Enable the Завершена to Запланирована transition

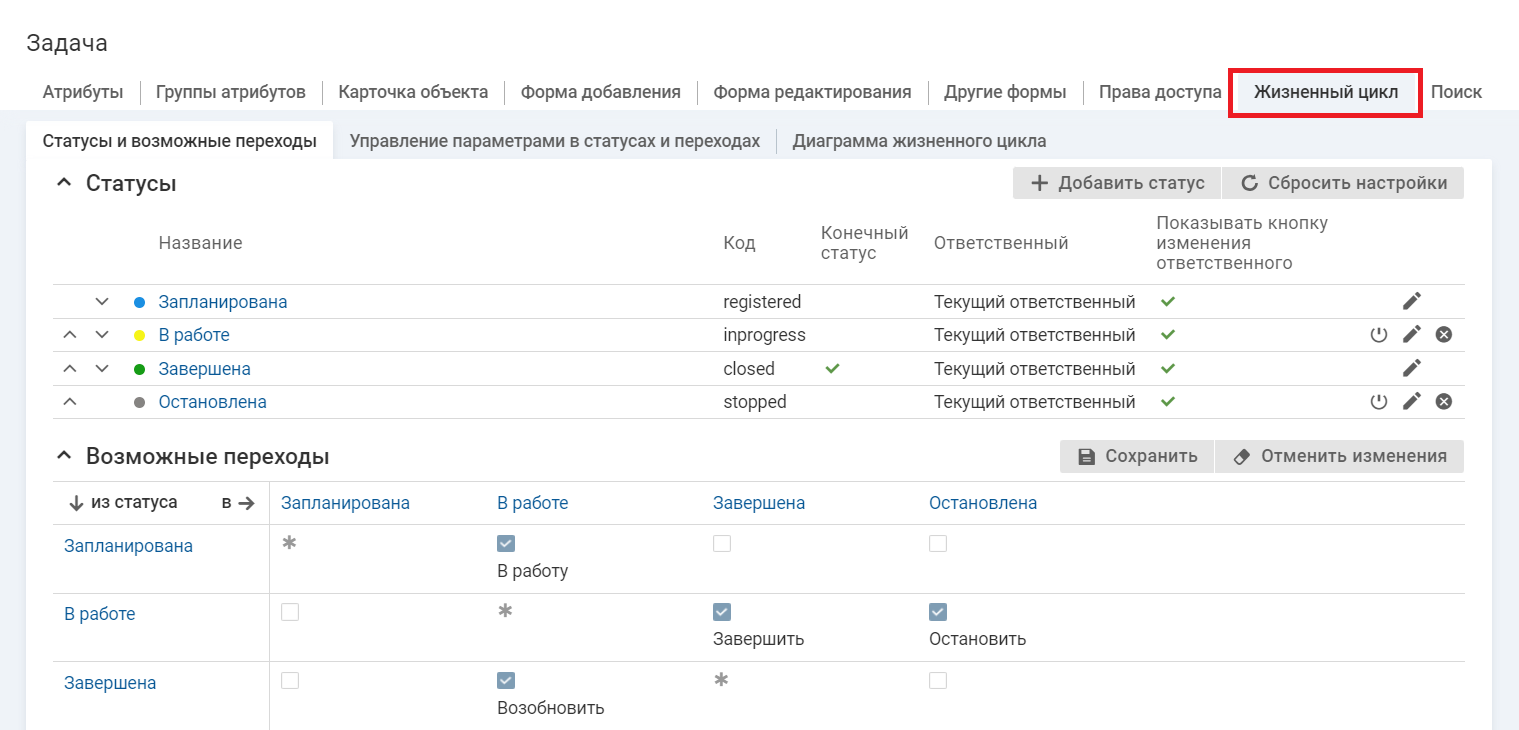tap(290, 681)
